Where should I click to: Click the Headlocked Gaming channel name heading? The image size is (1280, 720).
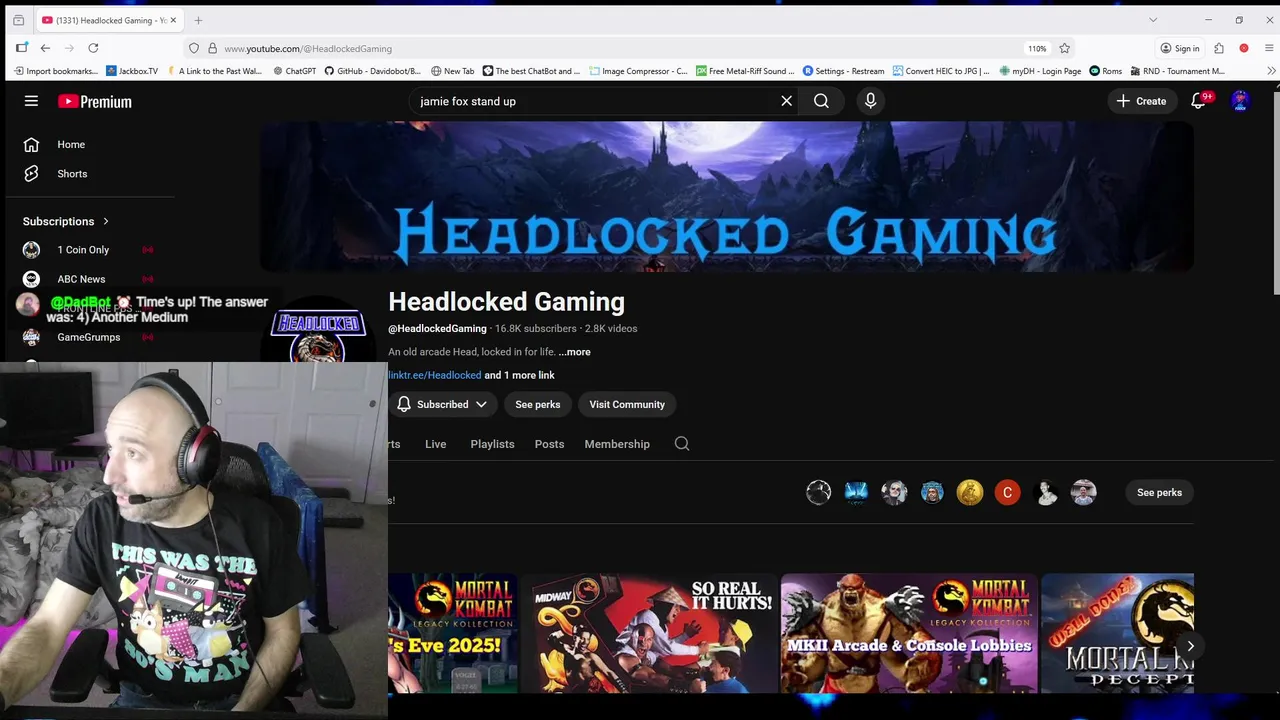pyautogui.click(x=506, y=302)
